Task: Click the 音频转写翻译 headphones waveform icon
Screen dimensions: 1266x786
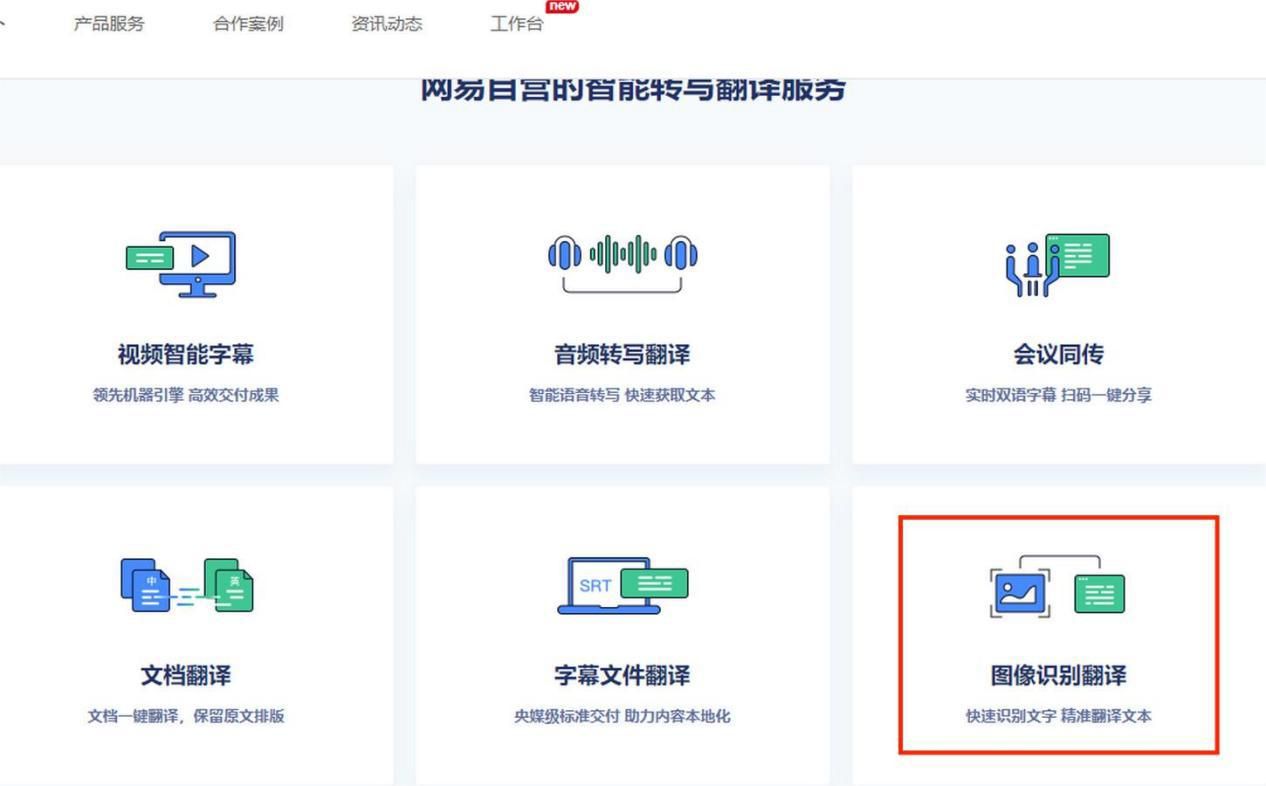Action: (622, 265)
